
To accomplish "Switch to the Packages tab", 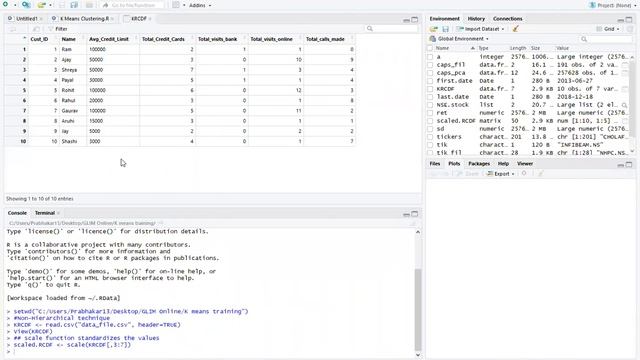I will 479,164.
